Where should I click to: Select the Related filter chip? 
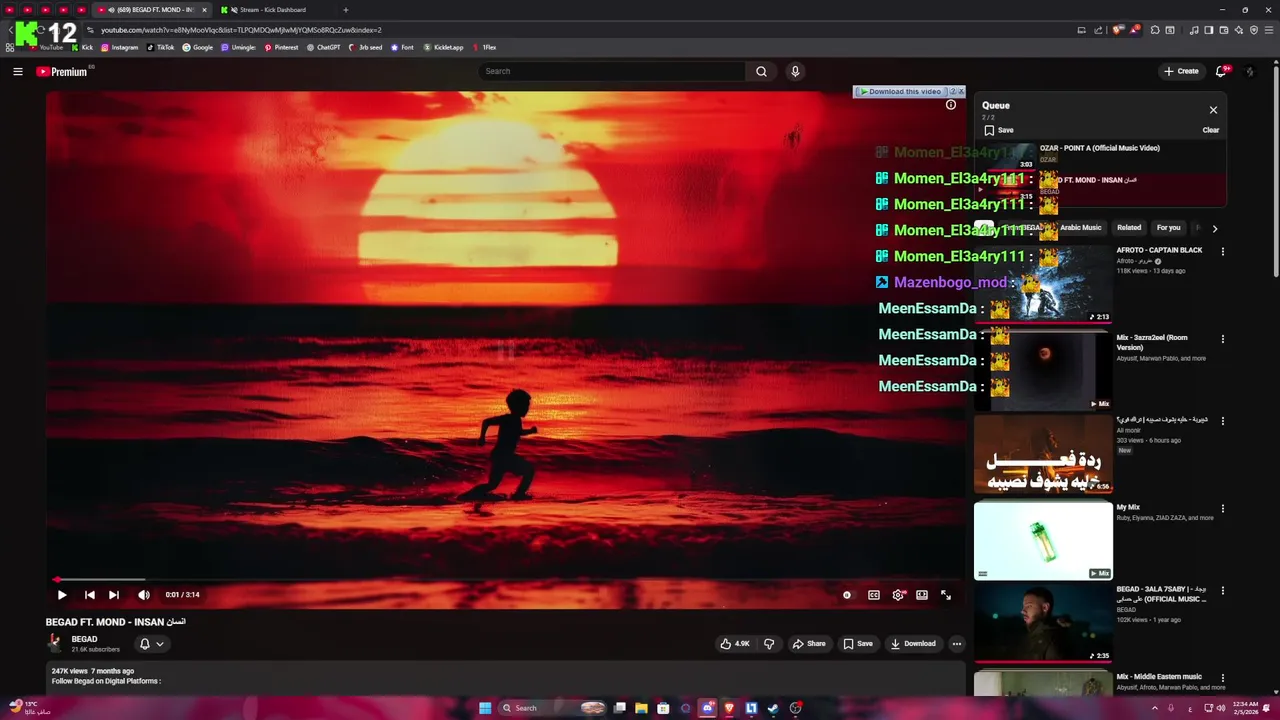[x=1129, y=228]
